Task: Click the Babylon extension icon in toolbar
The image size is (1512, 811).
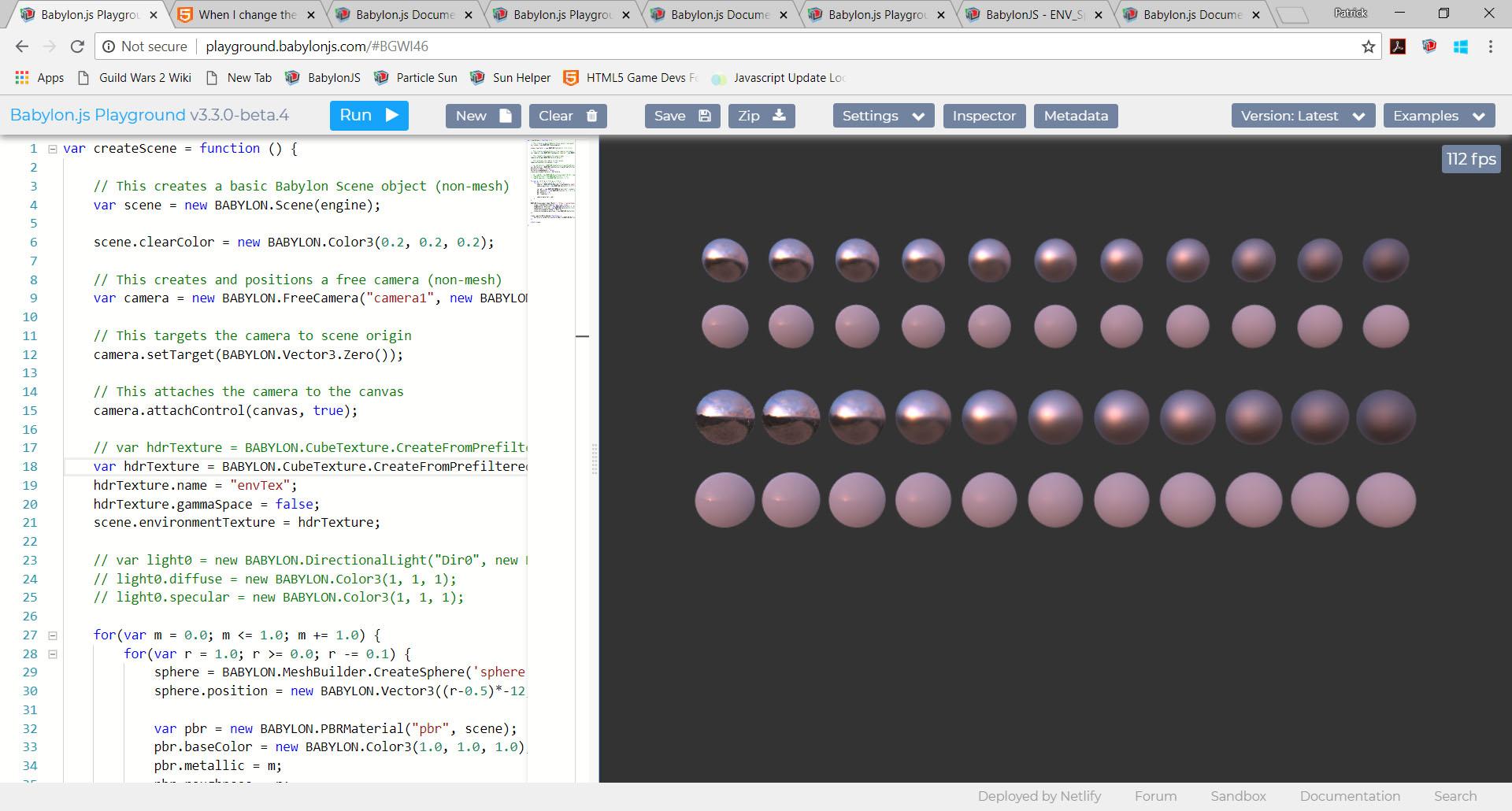Action: [x=1429, y=46]
